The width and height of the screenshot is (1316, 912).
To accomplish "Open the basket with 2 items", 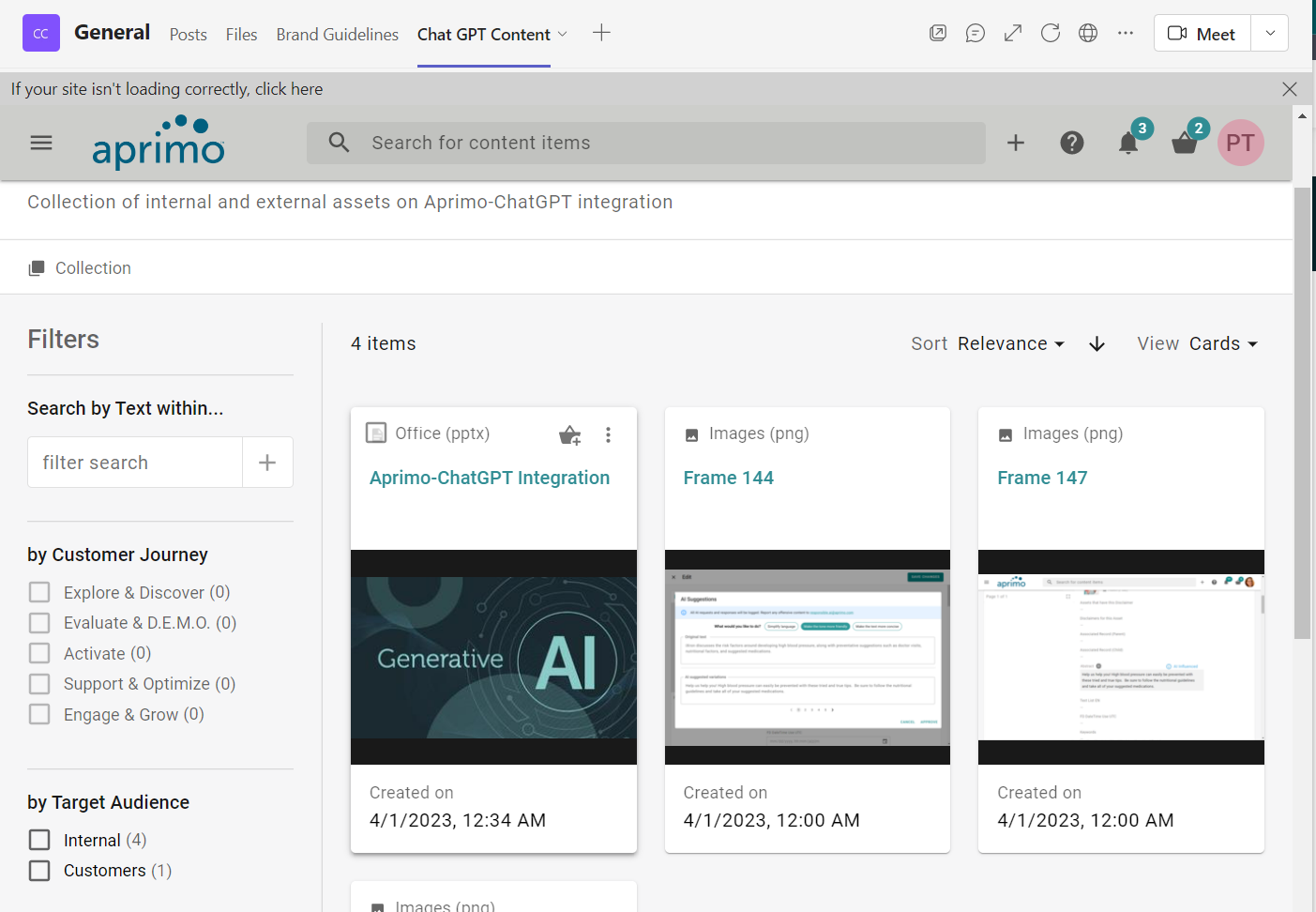I will coord(1184,143).
